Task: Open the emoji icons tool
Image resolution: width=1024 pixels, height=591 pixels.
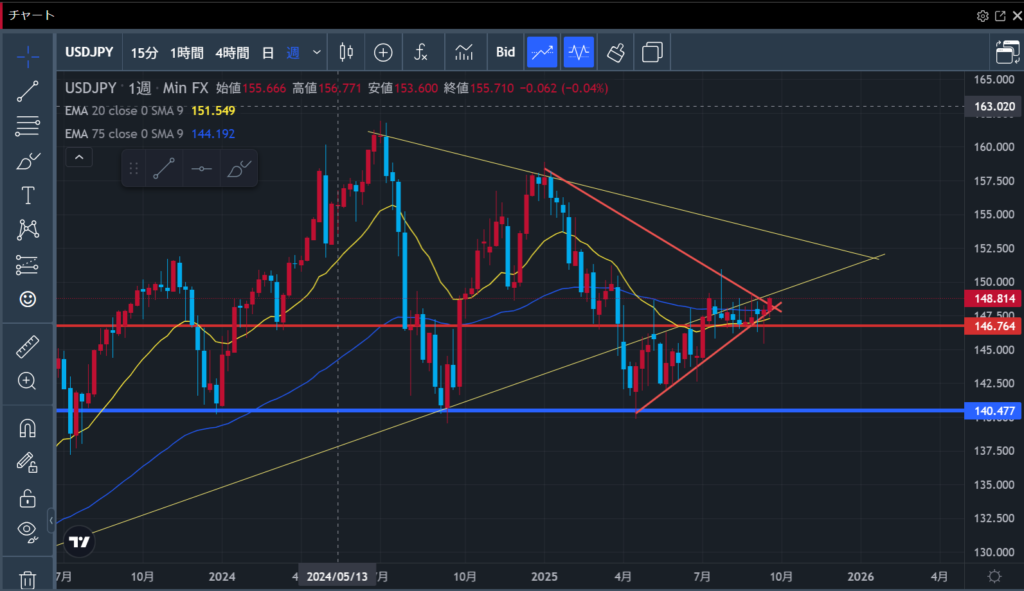Action: [27, 298]
